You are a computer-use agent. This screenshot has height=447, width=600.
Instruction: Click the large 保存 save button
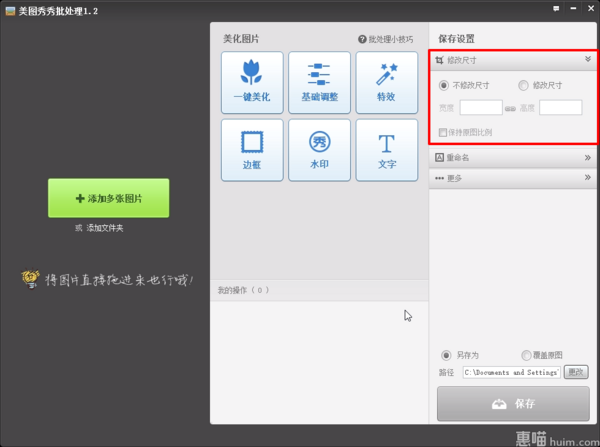pyautogui.click(x=513, y=404)
